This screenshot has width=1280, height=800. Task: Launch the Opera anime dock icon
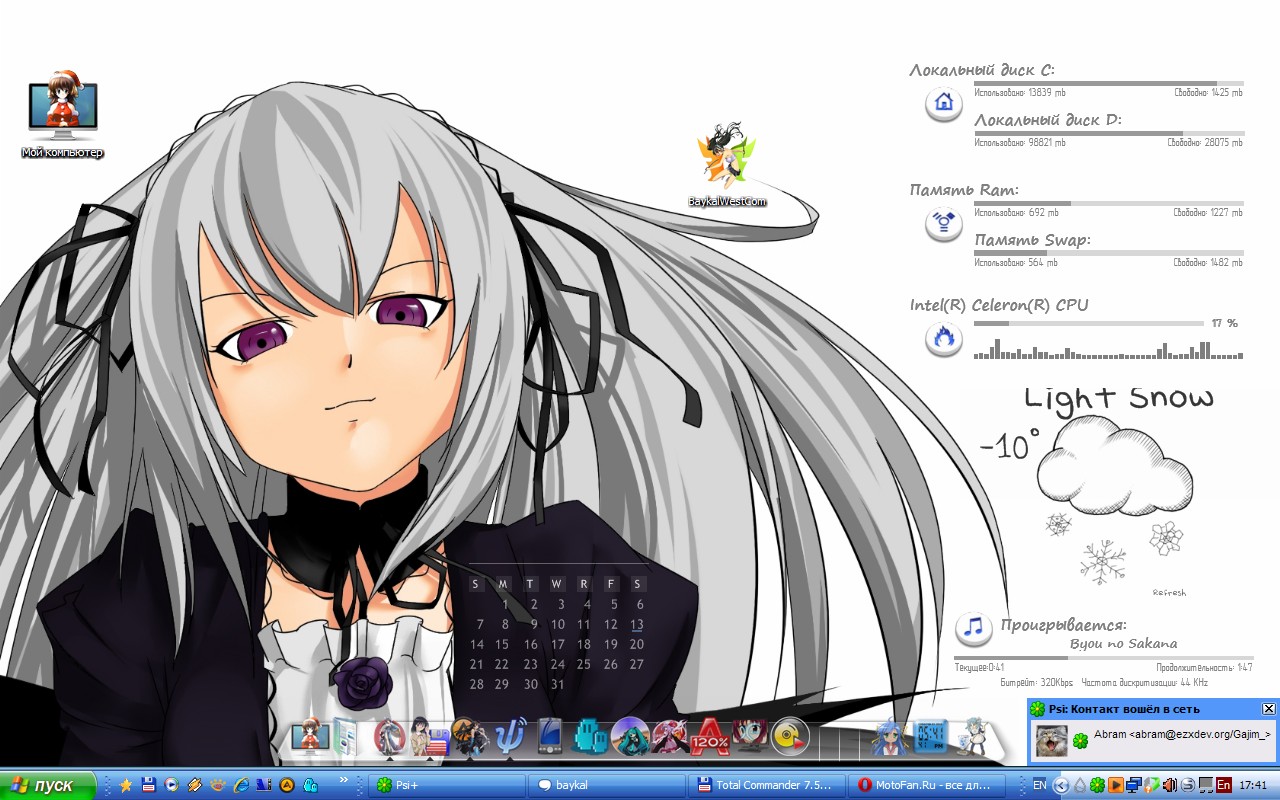[x=390, y=737]
